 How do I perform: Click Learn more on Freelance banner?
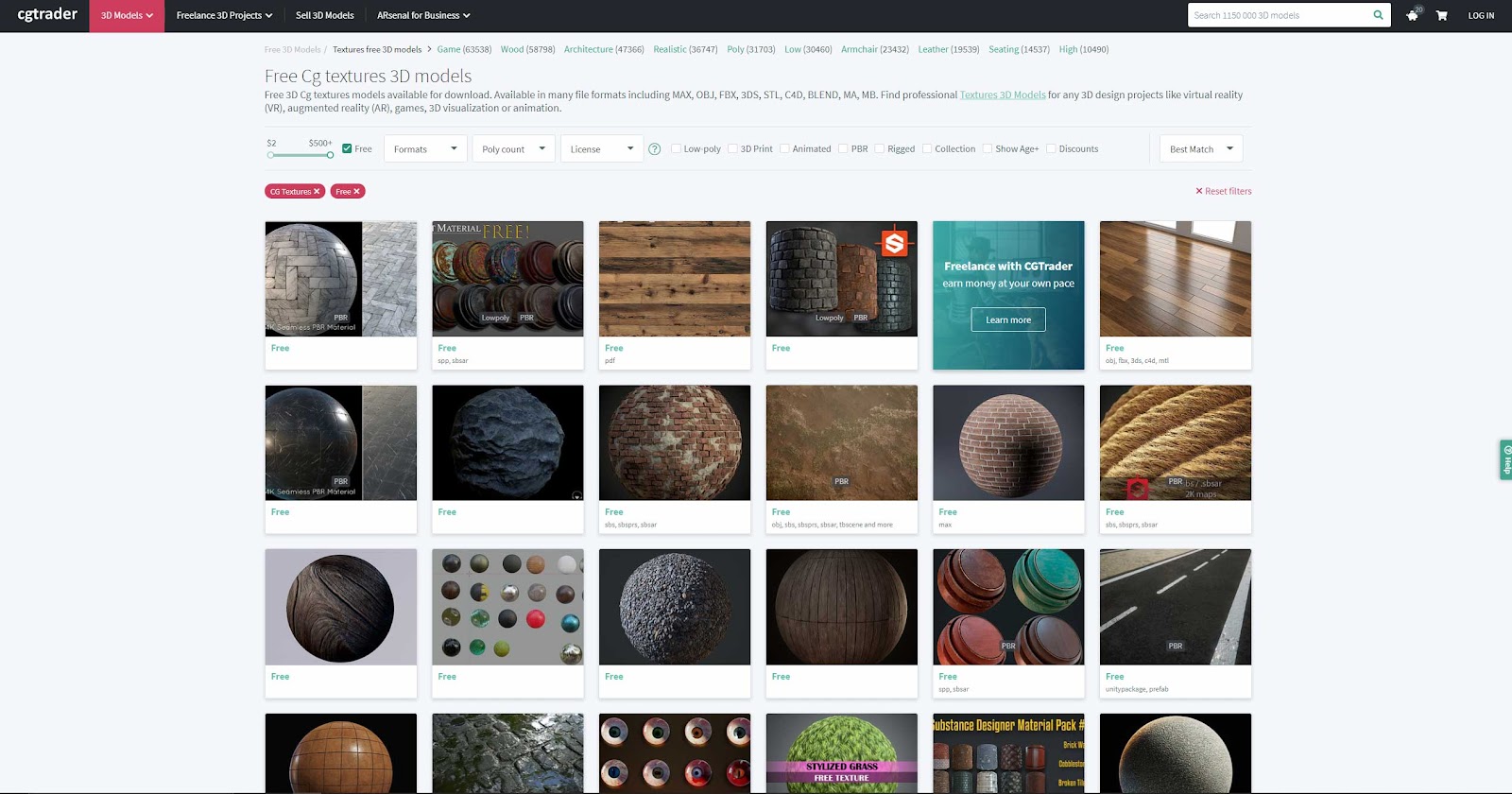coord(1008,319)
